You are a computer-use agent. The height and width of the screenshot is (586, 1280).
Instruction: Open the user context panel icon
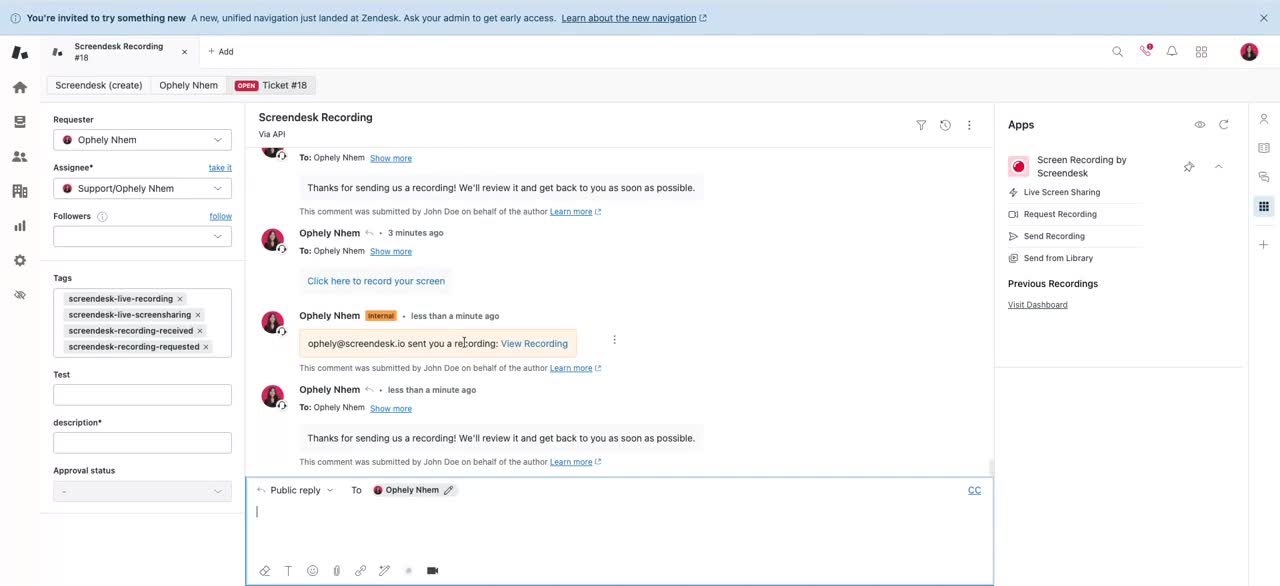[1264, 119]
